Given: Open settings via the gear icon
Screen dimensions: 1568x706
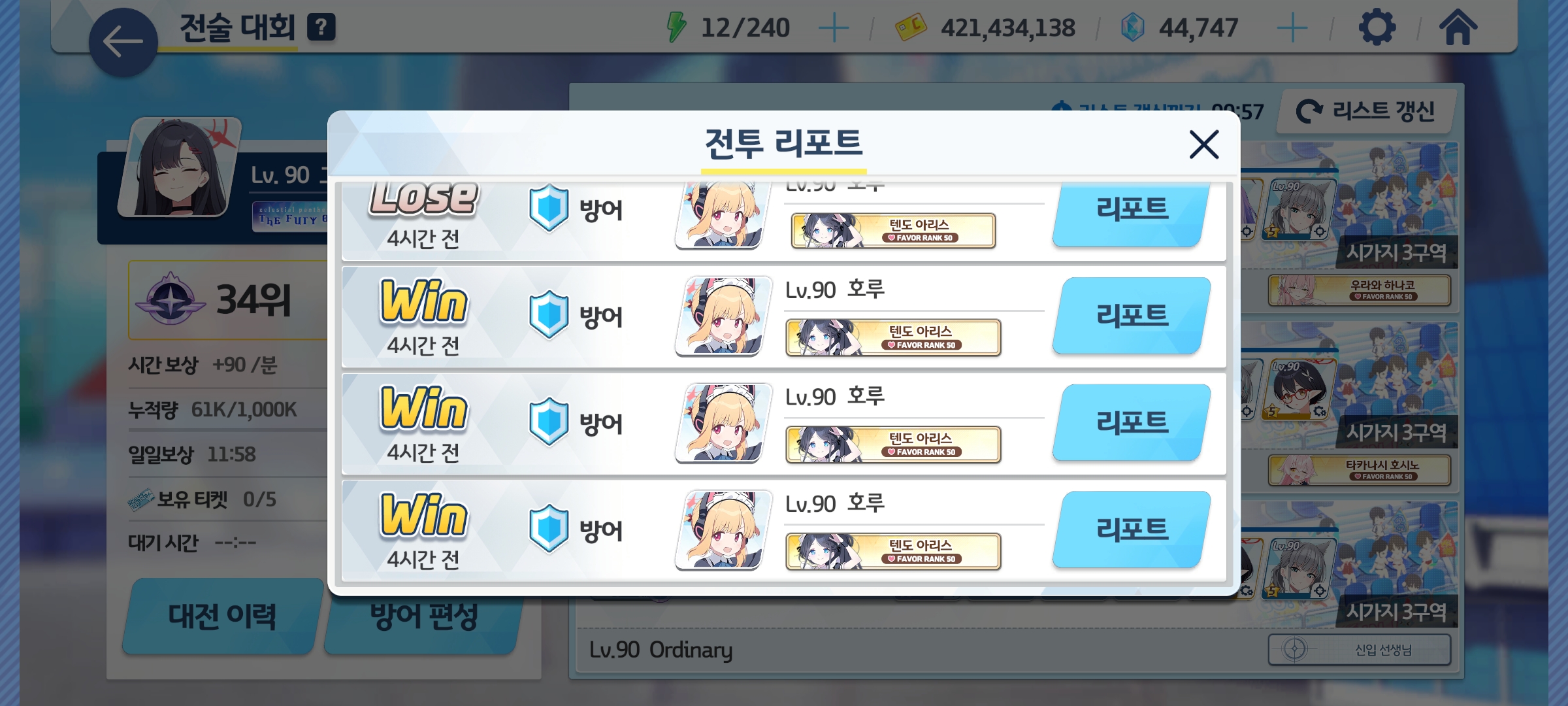Looking at the screenshot, I should 1377,27.
